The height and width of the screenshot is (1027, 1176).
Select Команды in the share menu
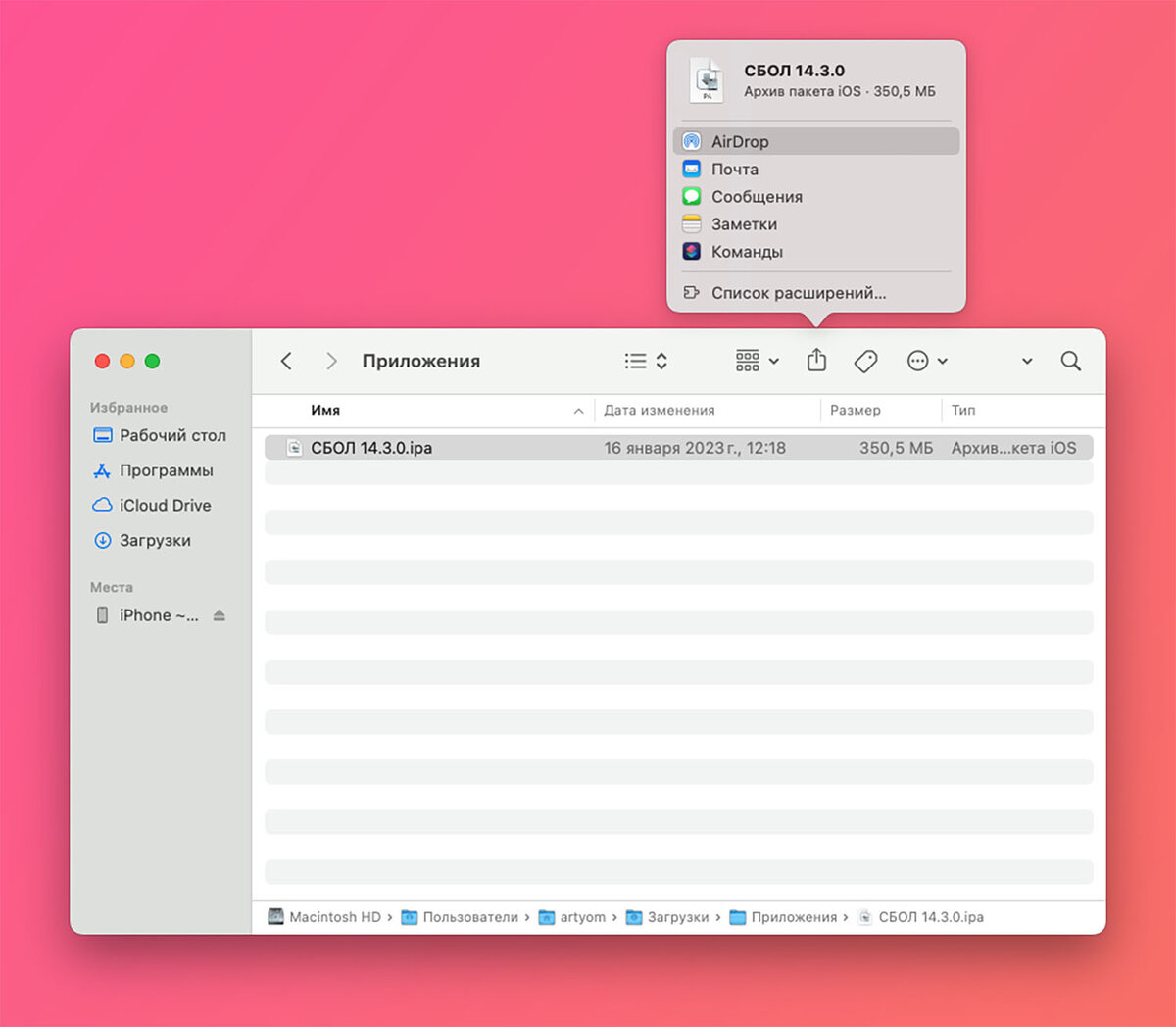[816, 251]
